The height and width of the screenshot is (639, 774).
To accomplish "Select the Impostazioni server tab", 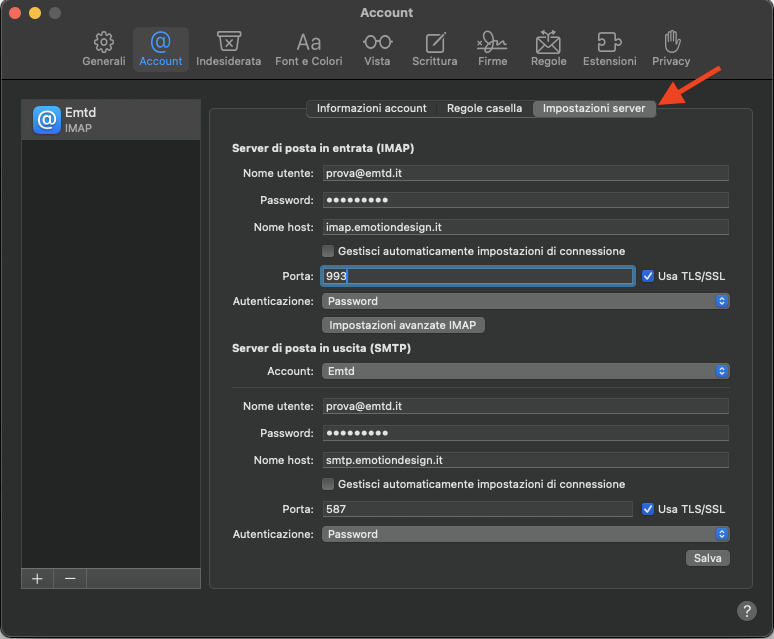I will [x=594, y=109].
